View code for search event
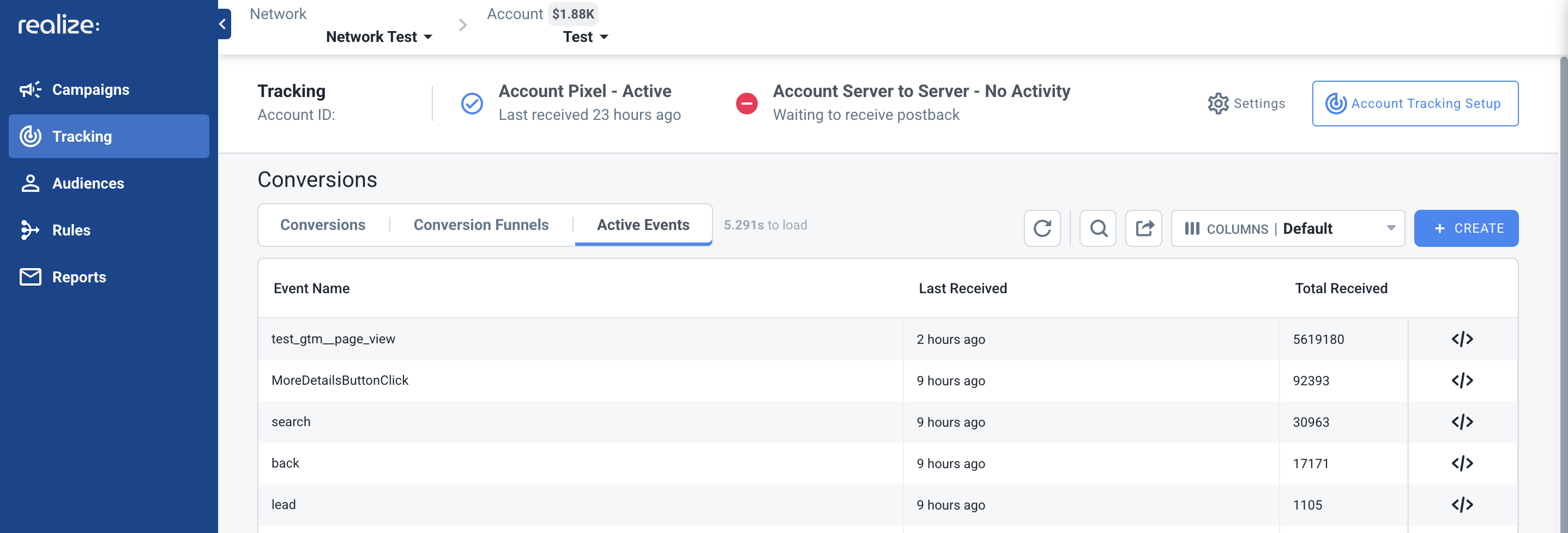The width and height of the screenshot is (1568, 533). click(1462, 422)
